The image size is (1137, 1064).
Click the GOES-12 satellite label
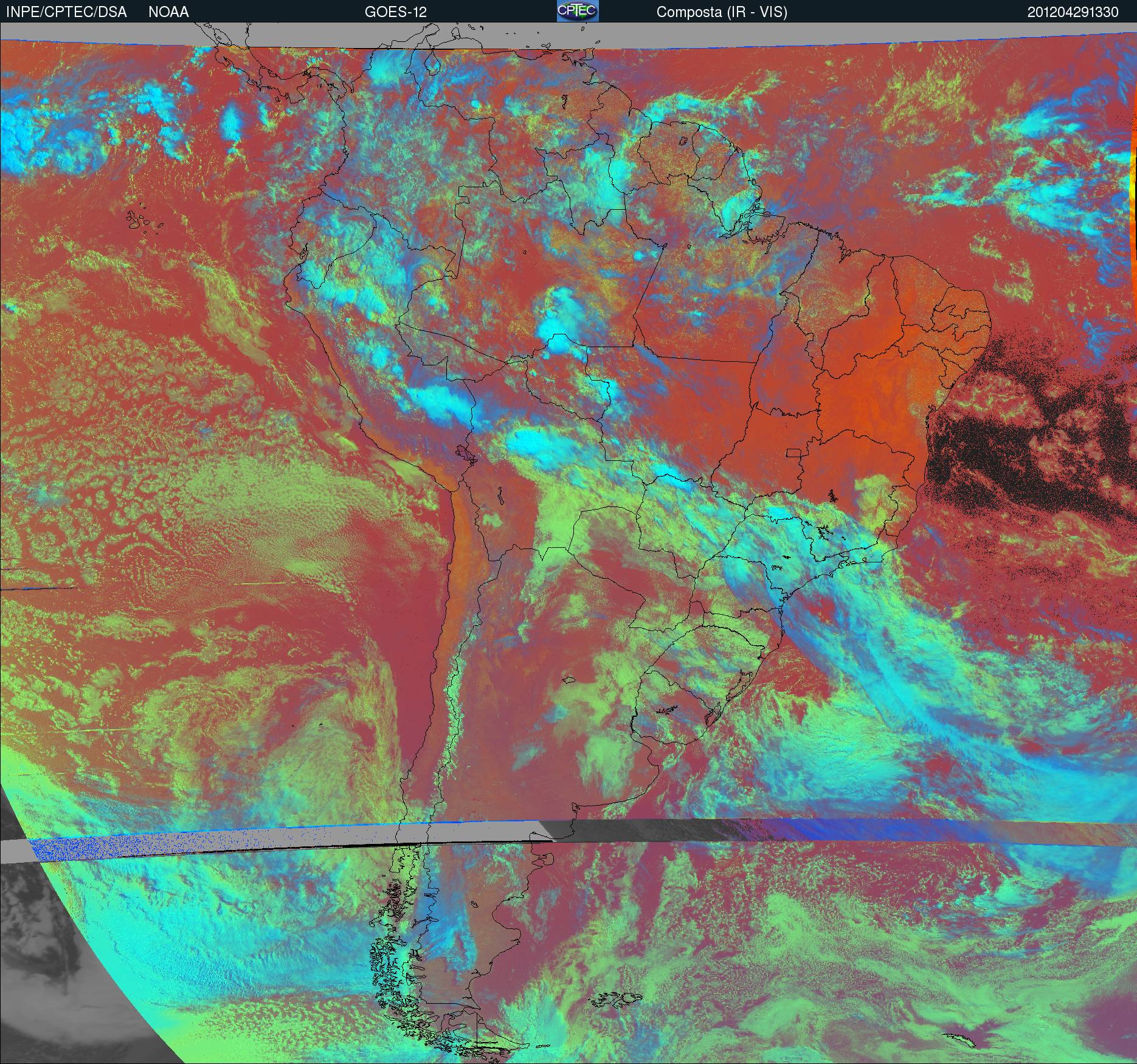point(395,12)
